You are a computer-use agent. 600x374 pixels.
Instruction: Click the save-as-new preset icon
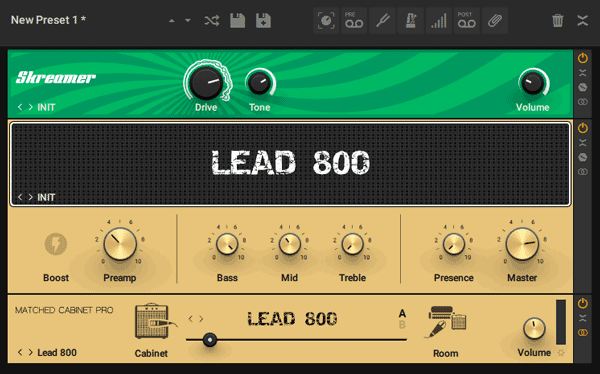(263, 20)
